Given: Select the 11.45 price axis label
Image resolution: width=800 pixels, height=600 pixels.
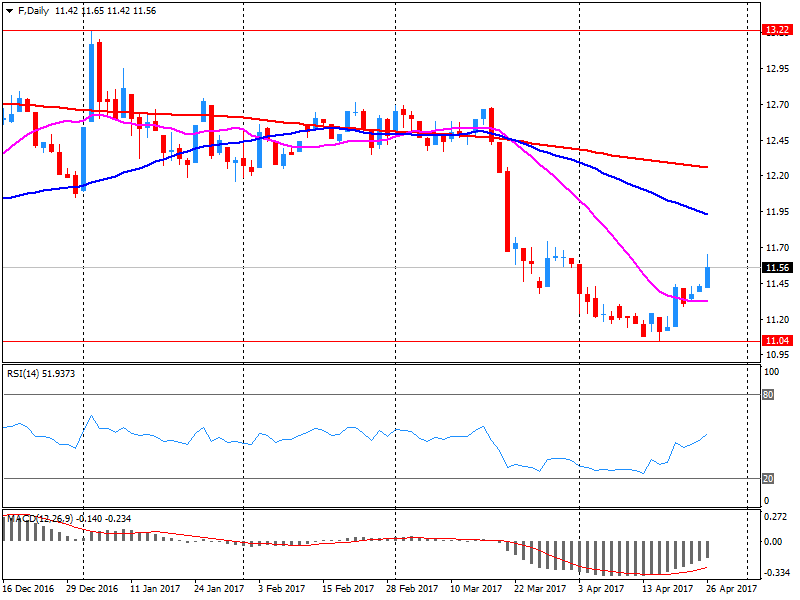Looking at the screenshot, I should [x=777, y=283].
